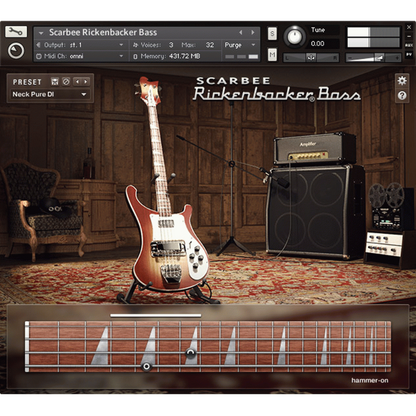Click the fretboard note marker on third string

(x=190, y=353)
